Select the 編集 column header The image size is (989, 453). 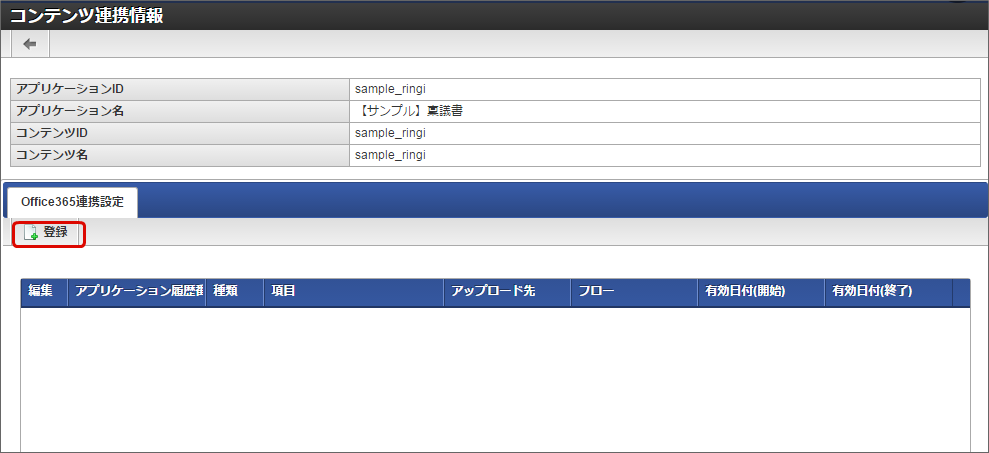coord(44,291)
